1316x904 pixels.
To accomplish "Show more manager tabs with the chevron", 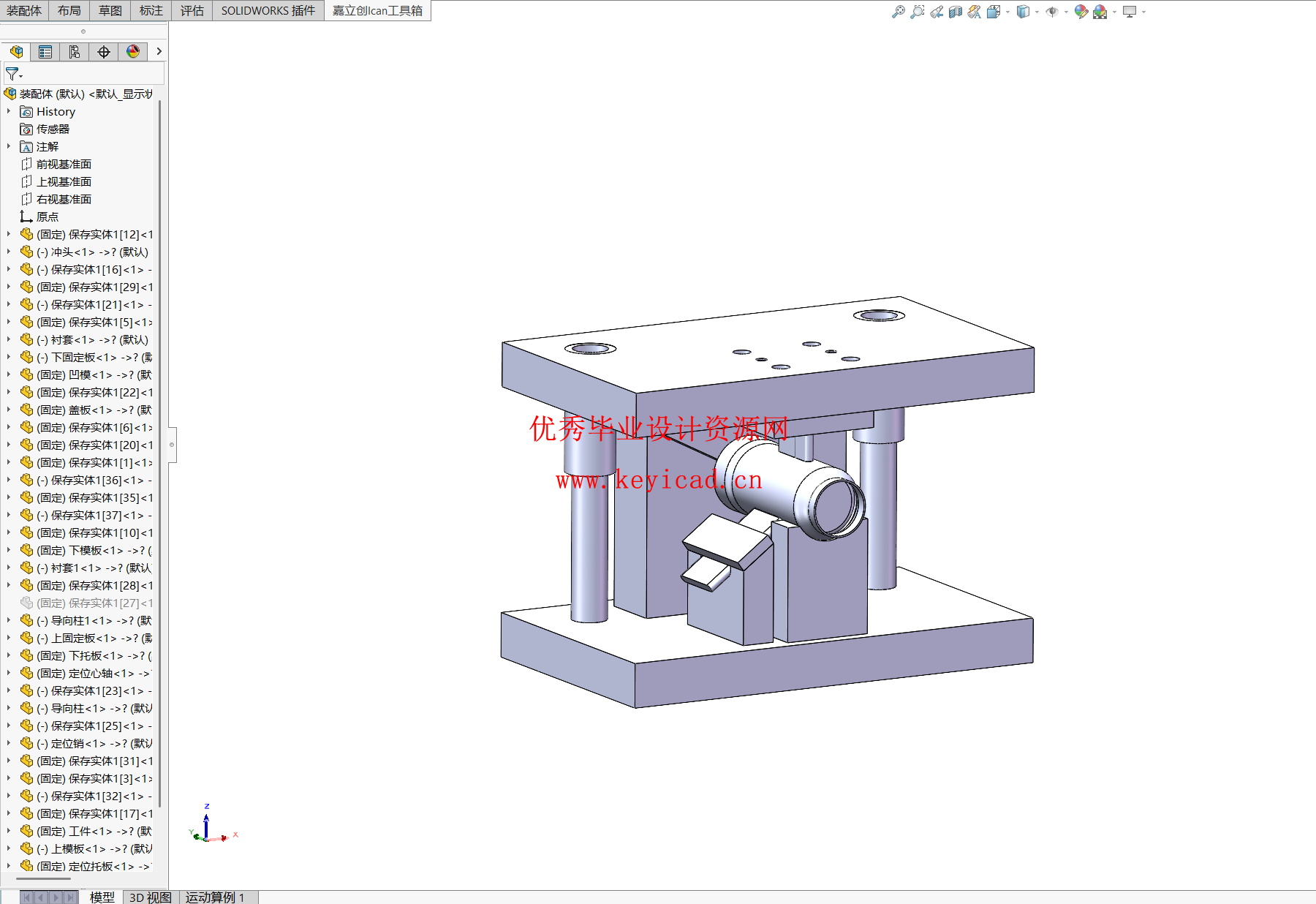I will 159,51.
